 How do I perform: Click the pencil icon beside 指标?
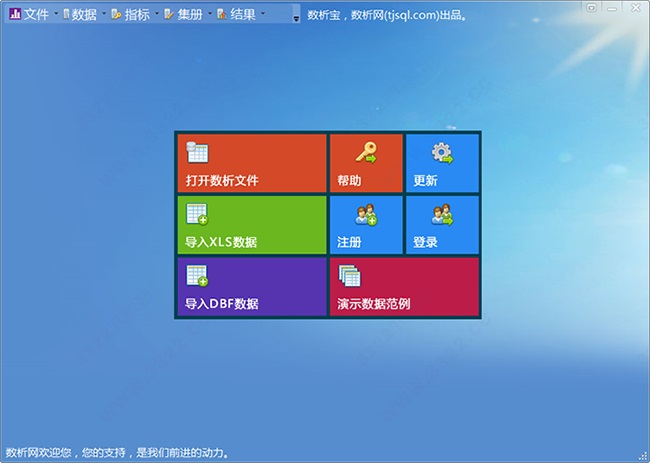point(116,15)
